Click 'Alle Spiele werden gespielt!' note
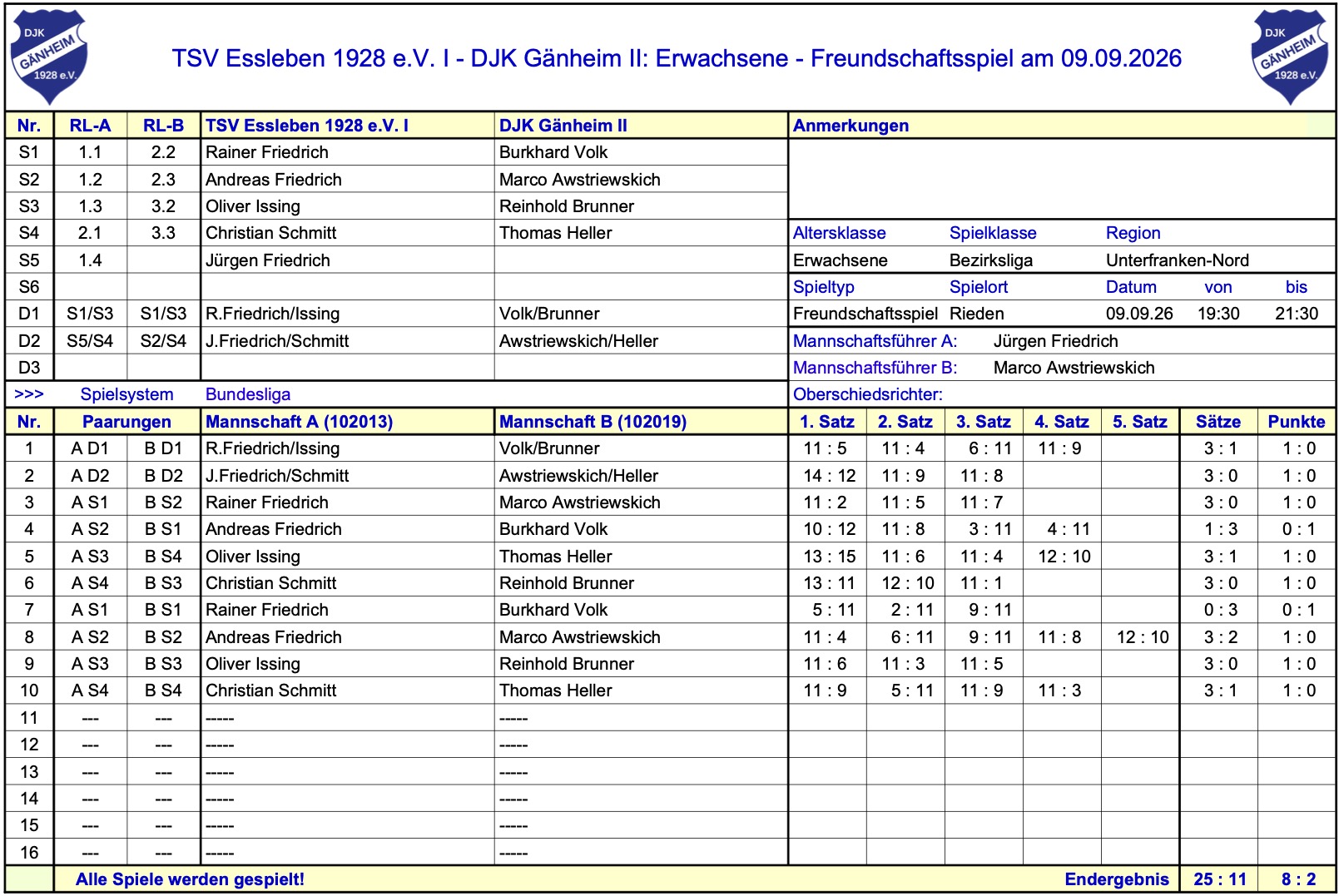The image size is (1339, 896). pyautogui.click(x=190, y=879)
